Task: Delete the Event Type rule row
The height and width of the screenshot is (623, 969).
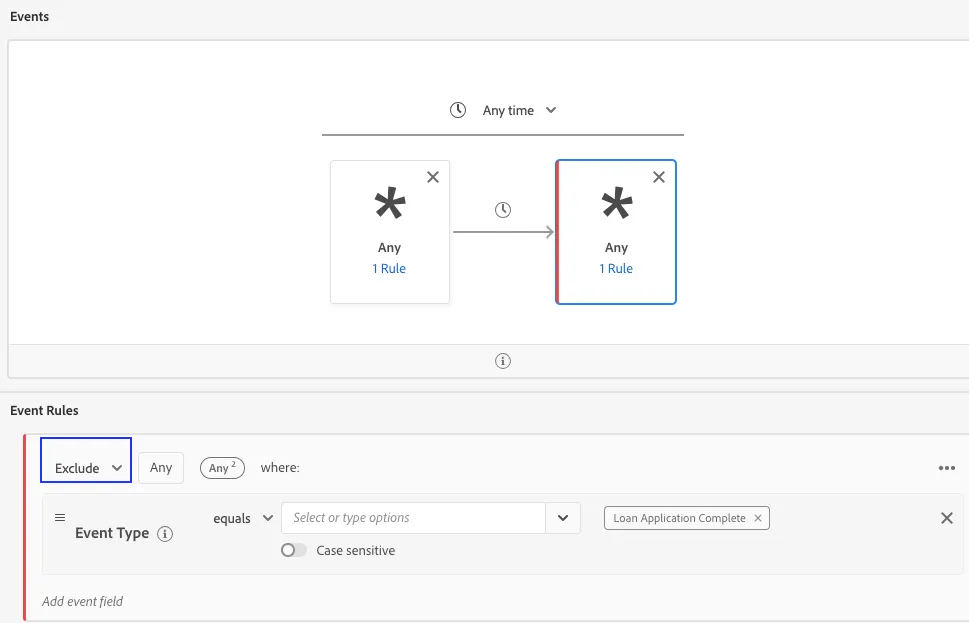Action: (947, 518)
